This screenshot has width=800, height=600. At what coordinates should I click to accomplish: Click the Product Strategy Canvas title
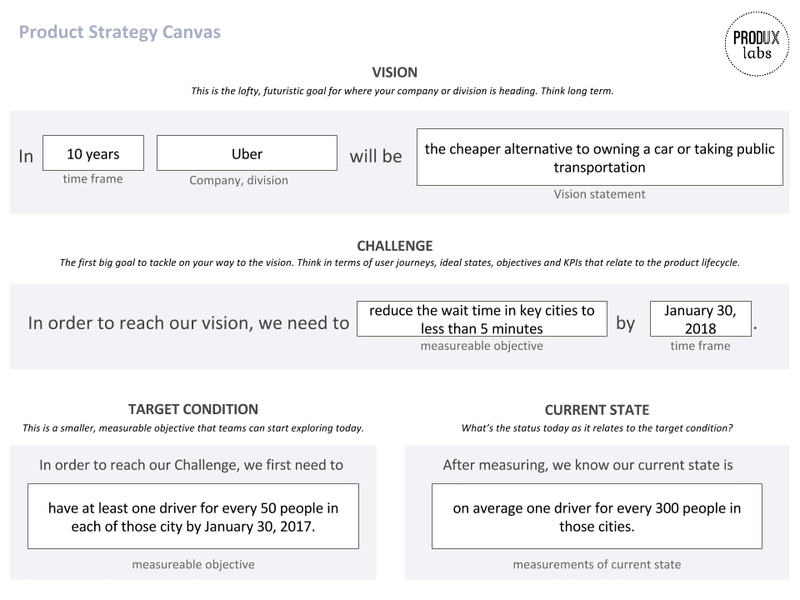pyautogui.click(x=120, y=32)
